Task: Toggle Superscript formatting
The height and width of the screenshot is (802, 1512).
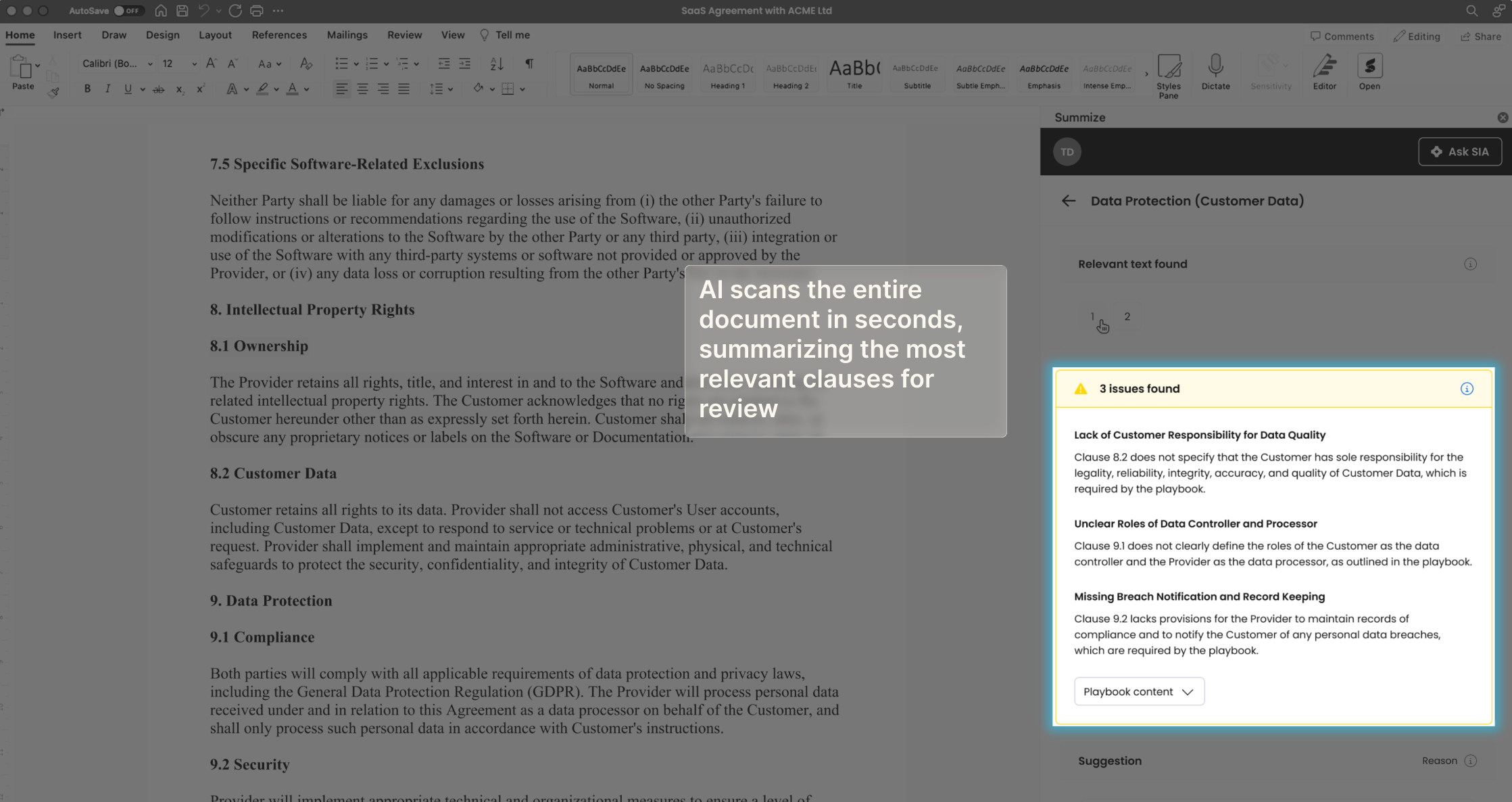Action: [x=201, y=89]
